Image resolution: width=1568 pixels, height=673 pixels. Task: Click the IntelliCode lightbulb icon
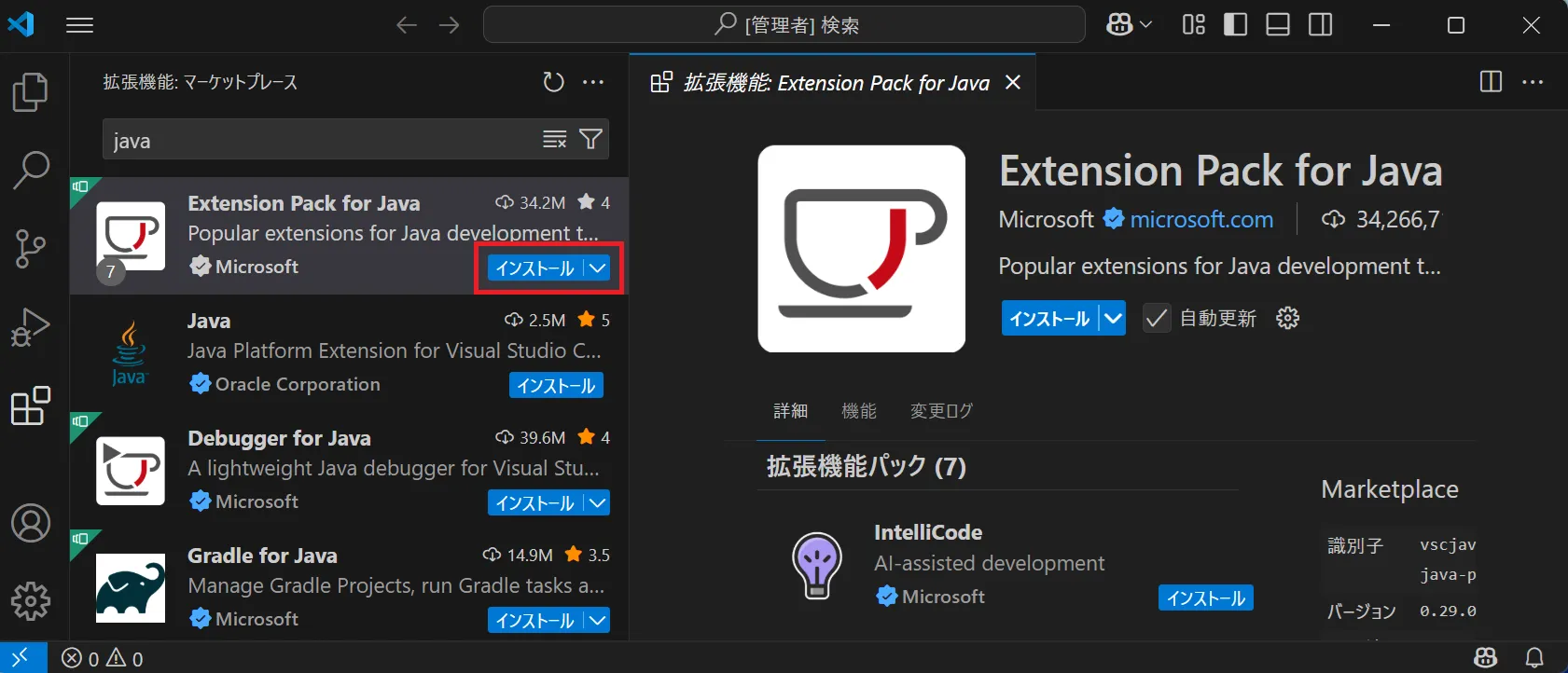click(817, 565)
